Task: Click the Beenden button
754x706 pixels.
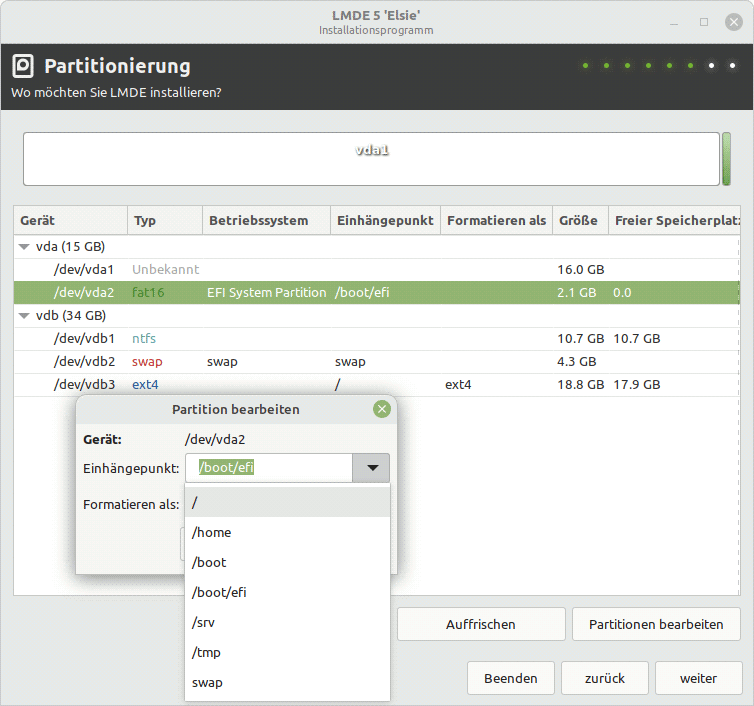Action: pos(511,678)
